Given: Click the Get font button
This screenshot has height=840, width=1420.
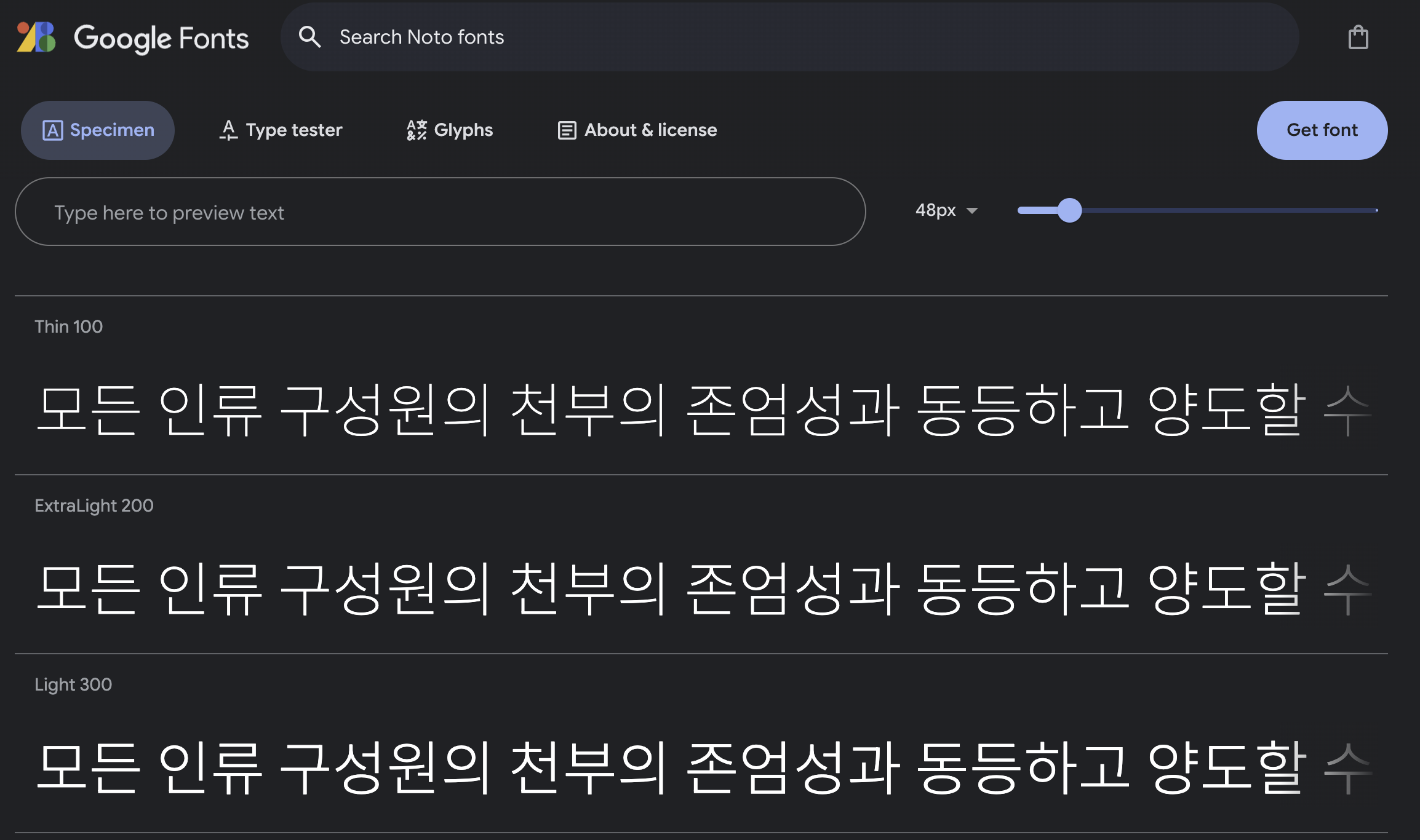Looking at the screenshot, I should (1322, 130).
